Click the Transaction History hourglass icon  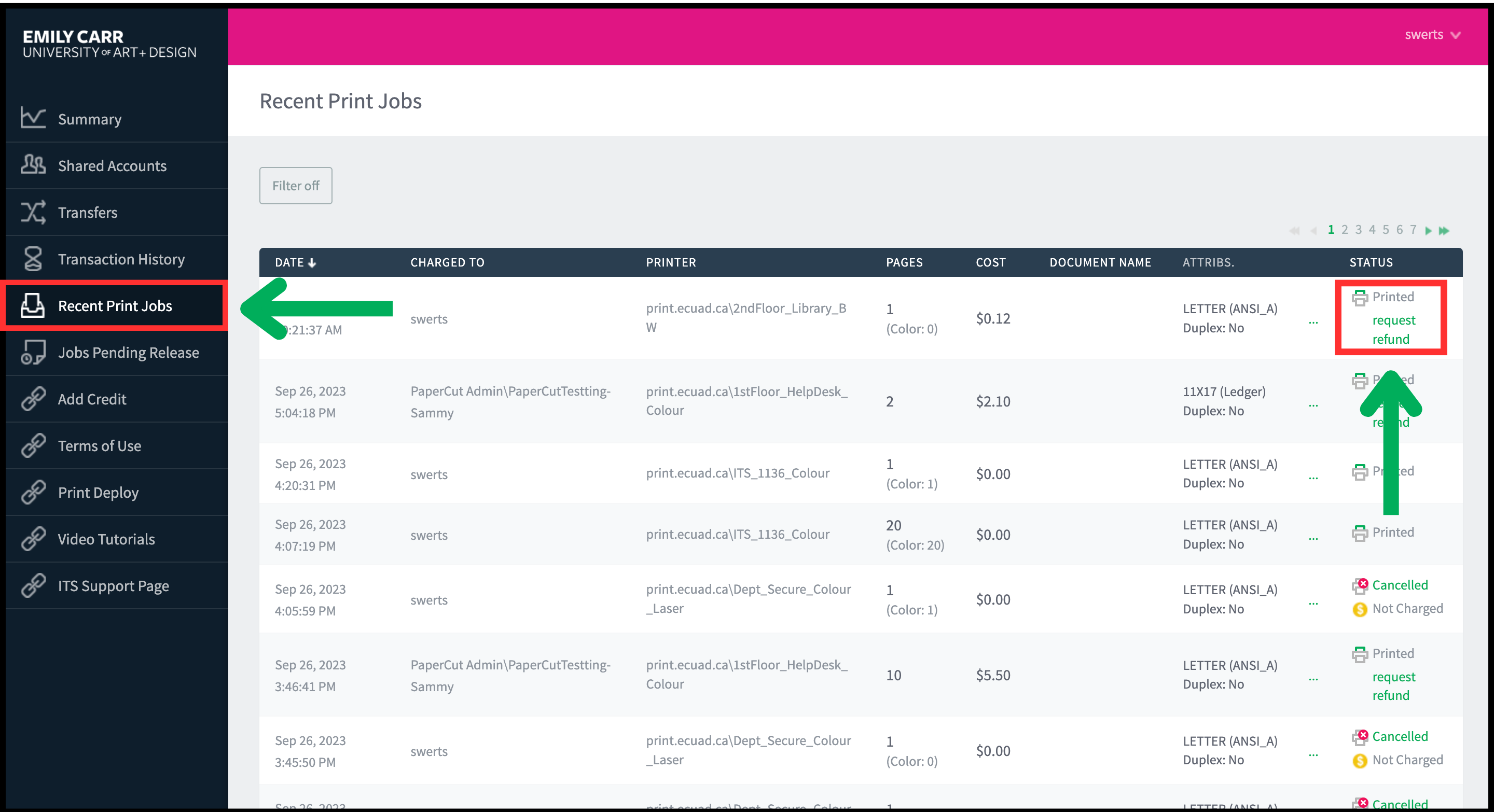[33, 259]
